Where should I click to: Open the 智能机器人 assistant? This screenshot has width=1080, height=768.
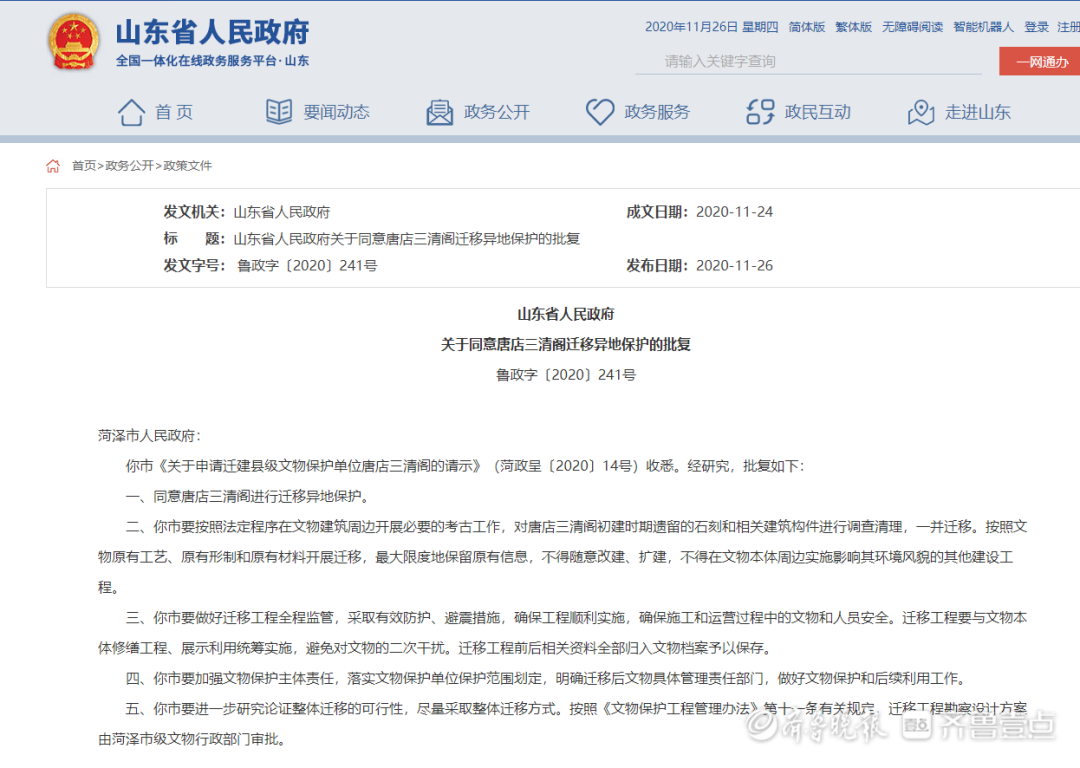click(983, 27)
